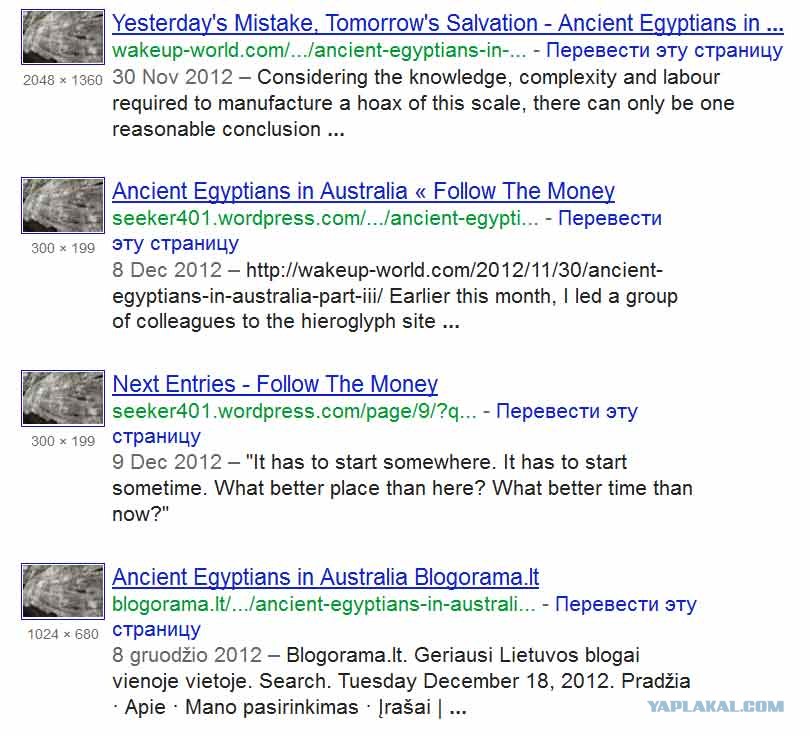Click seeker401.wordpress.com ancient-egypti green URL

[325, 218]
